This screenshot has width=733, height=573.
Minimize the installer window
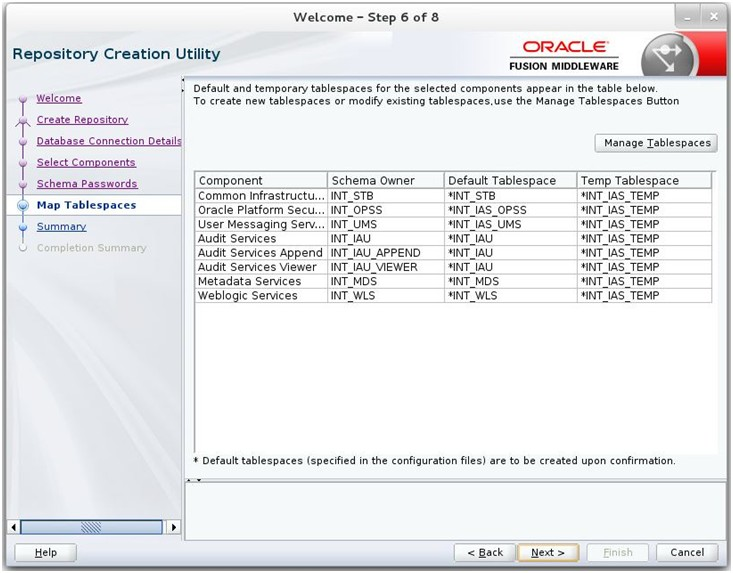687,18
